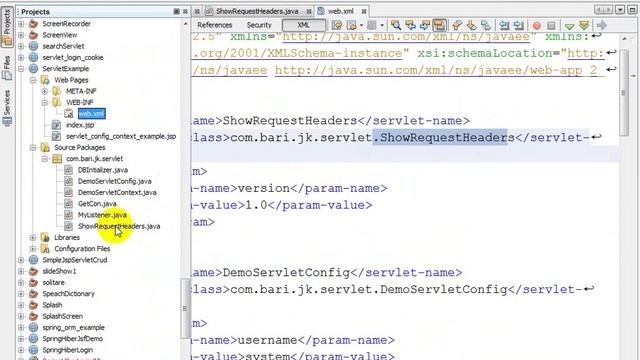Maximize the editor window button
The width and height of the screenshot is (640, 360).
(x=632, y=10)
